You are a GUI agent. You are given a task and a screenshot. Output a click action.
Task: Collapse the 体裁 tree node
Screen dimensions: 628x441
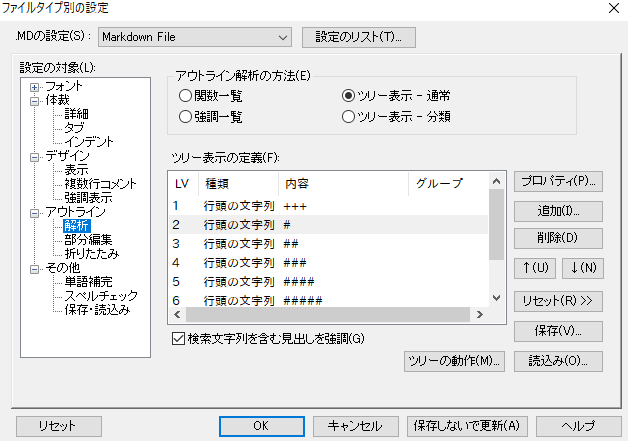click(x=34, y=101)
